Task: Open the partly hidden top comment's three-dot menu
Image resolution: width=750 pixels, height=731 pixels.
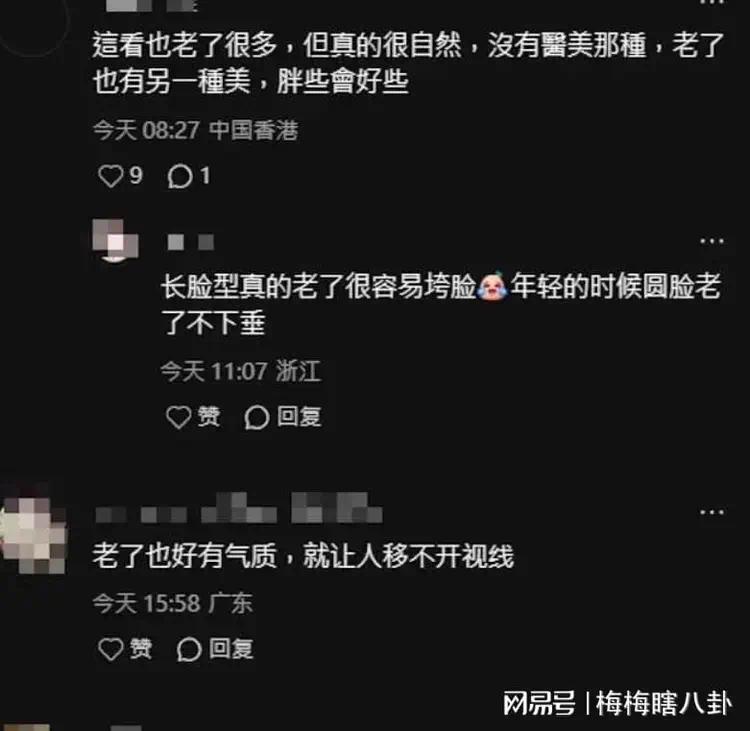Action: (712, 2)
